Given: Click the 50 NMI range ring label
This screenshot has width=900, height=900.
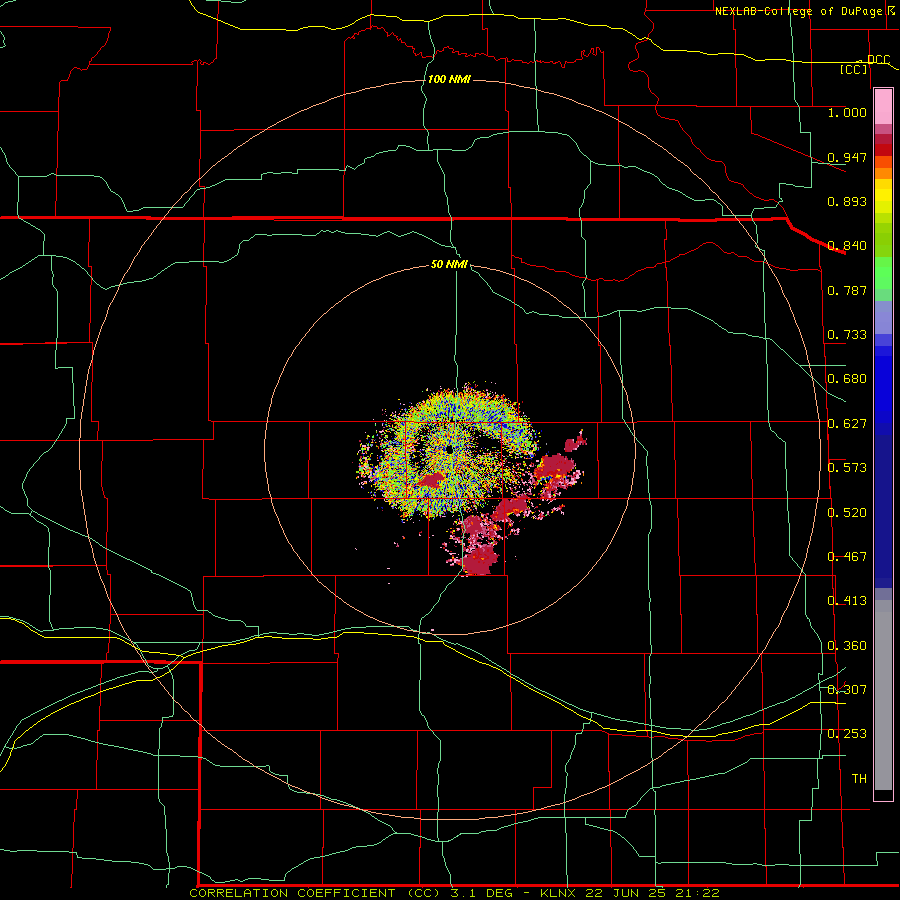Looking at the screenshot, I should pyautogui.click(x=449, y=264).
